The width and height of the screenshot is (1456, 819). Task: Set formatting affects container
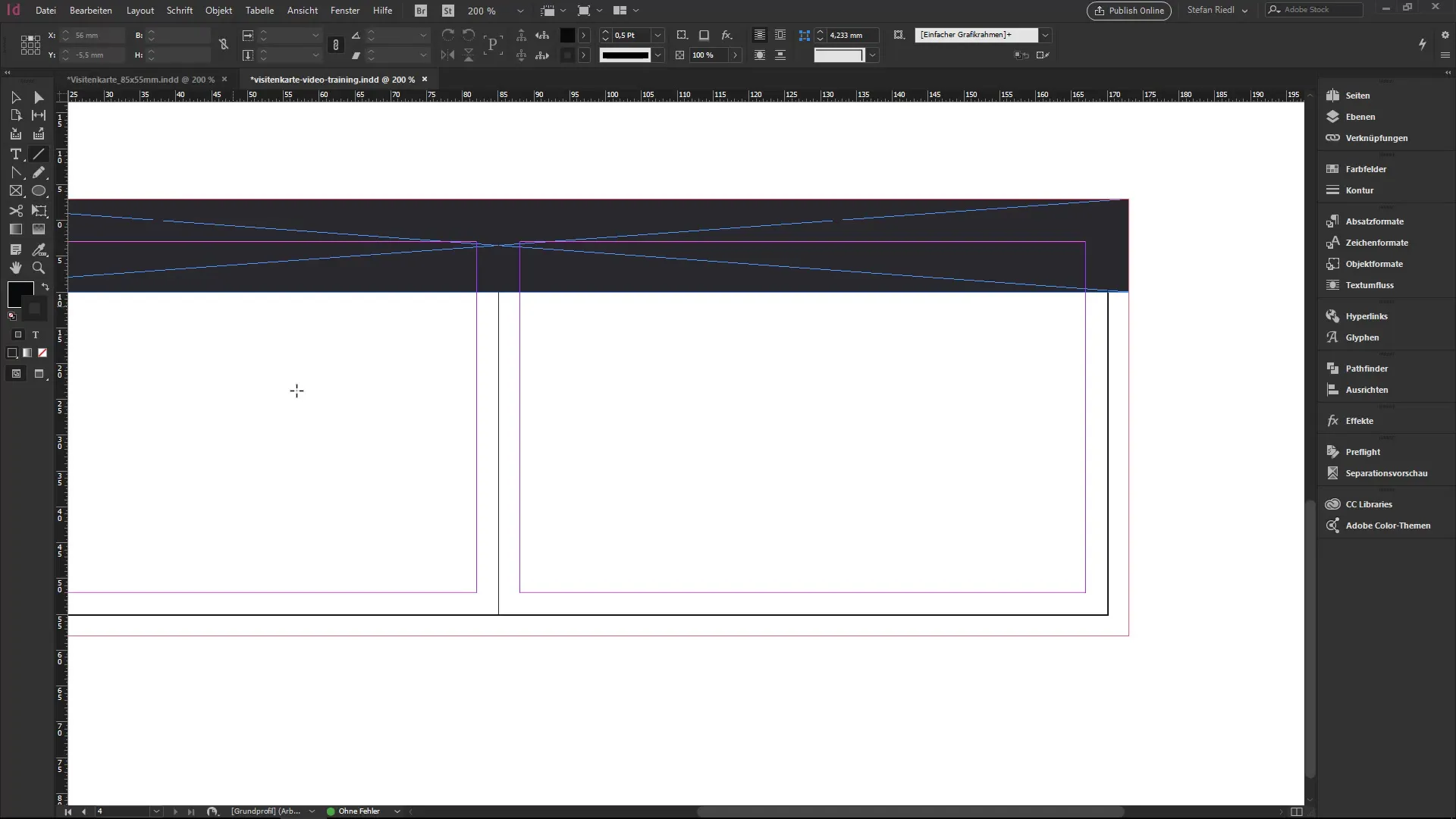tap(18, 334)
